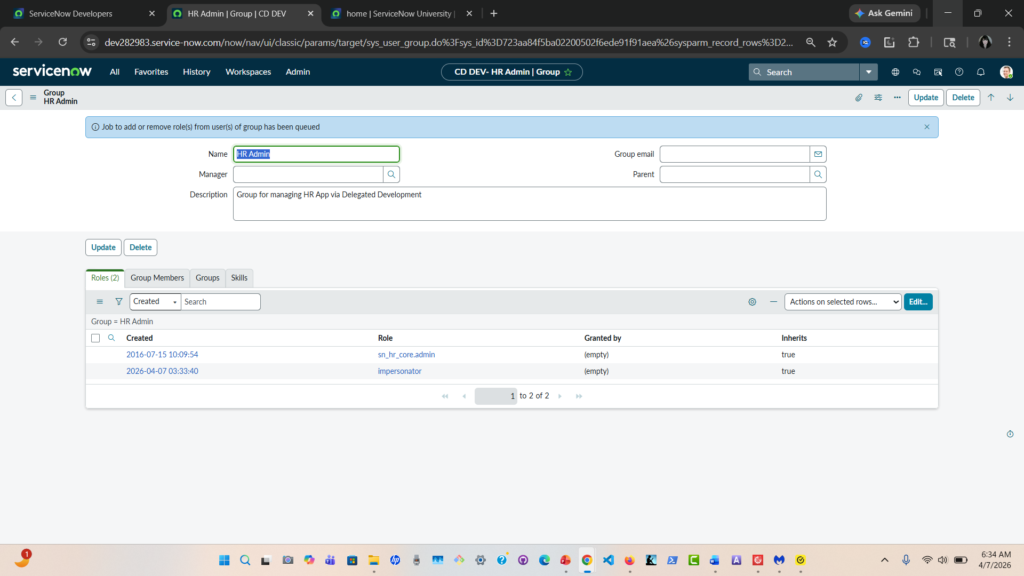Viewport: 1024px width, 576px height.
Task: Go back using the left chevron button
Action: click(14, 98)
